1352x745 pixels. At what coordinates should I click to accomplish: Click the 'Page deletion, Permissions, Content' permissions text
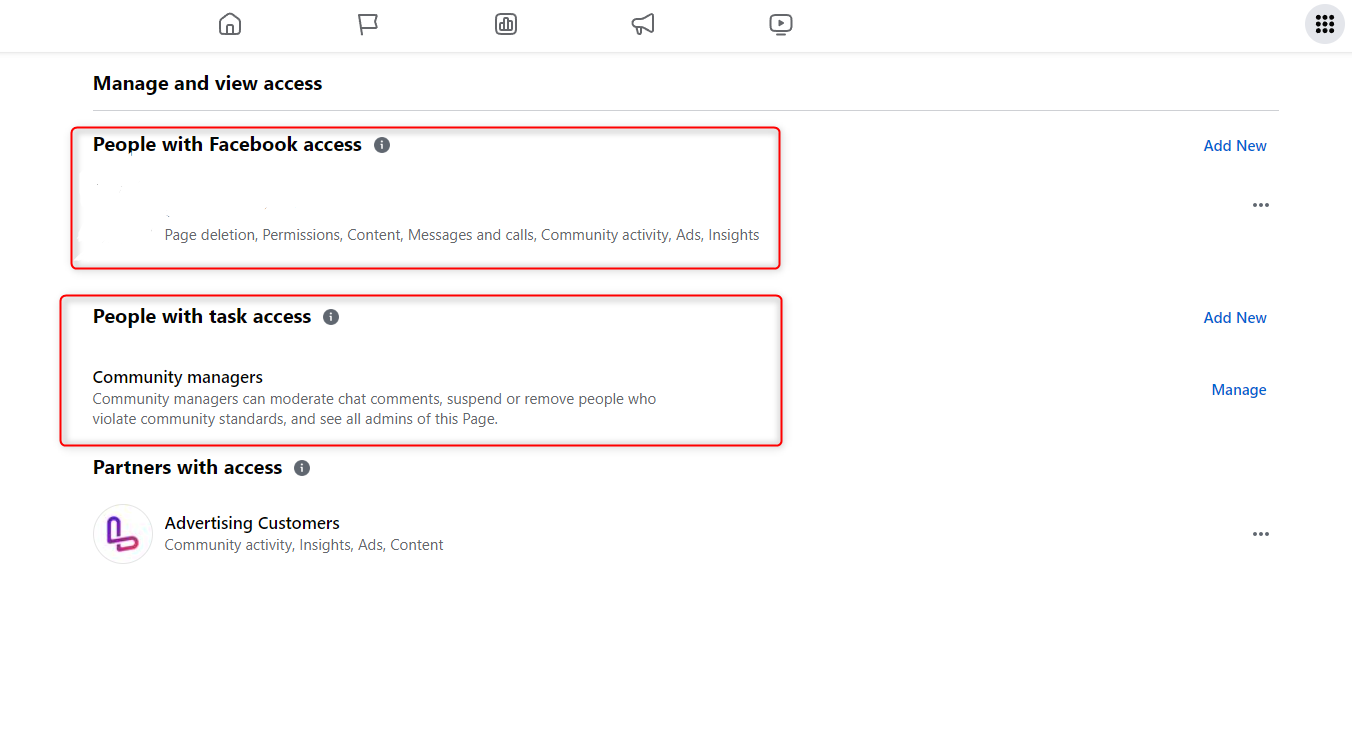[x=462, y=235]
